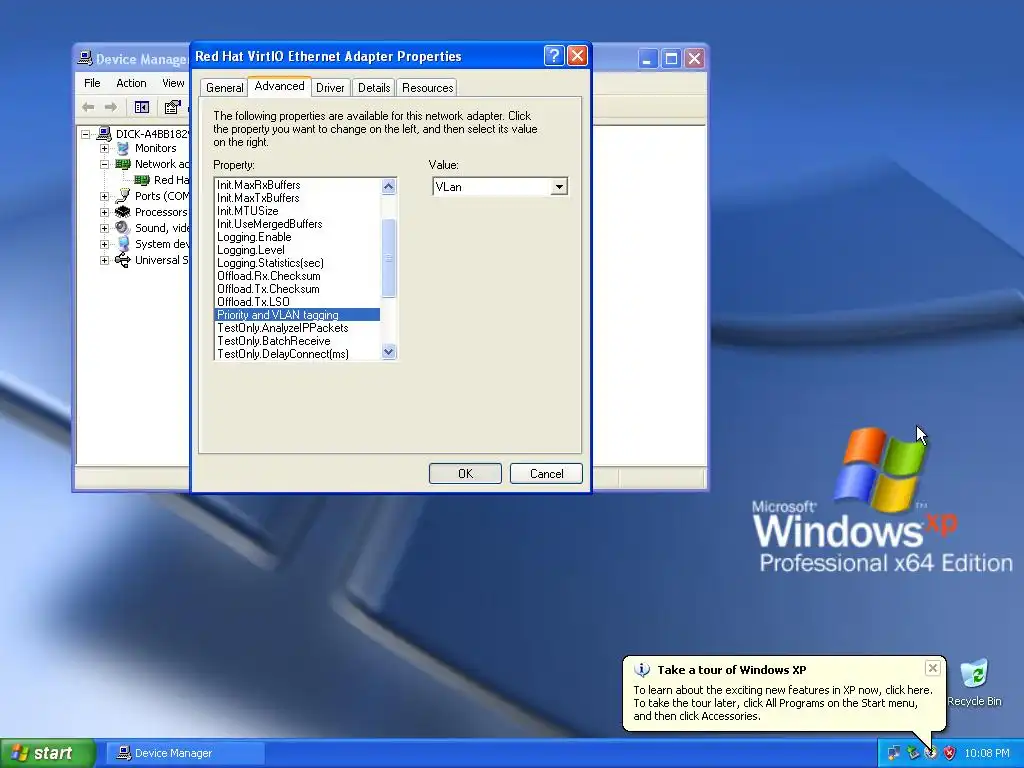Screen dimensions: 1024x768
Task: Select the Advanced tab
Action: coord(280,86)
